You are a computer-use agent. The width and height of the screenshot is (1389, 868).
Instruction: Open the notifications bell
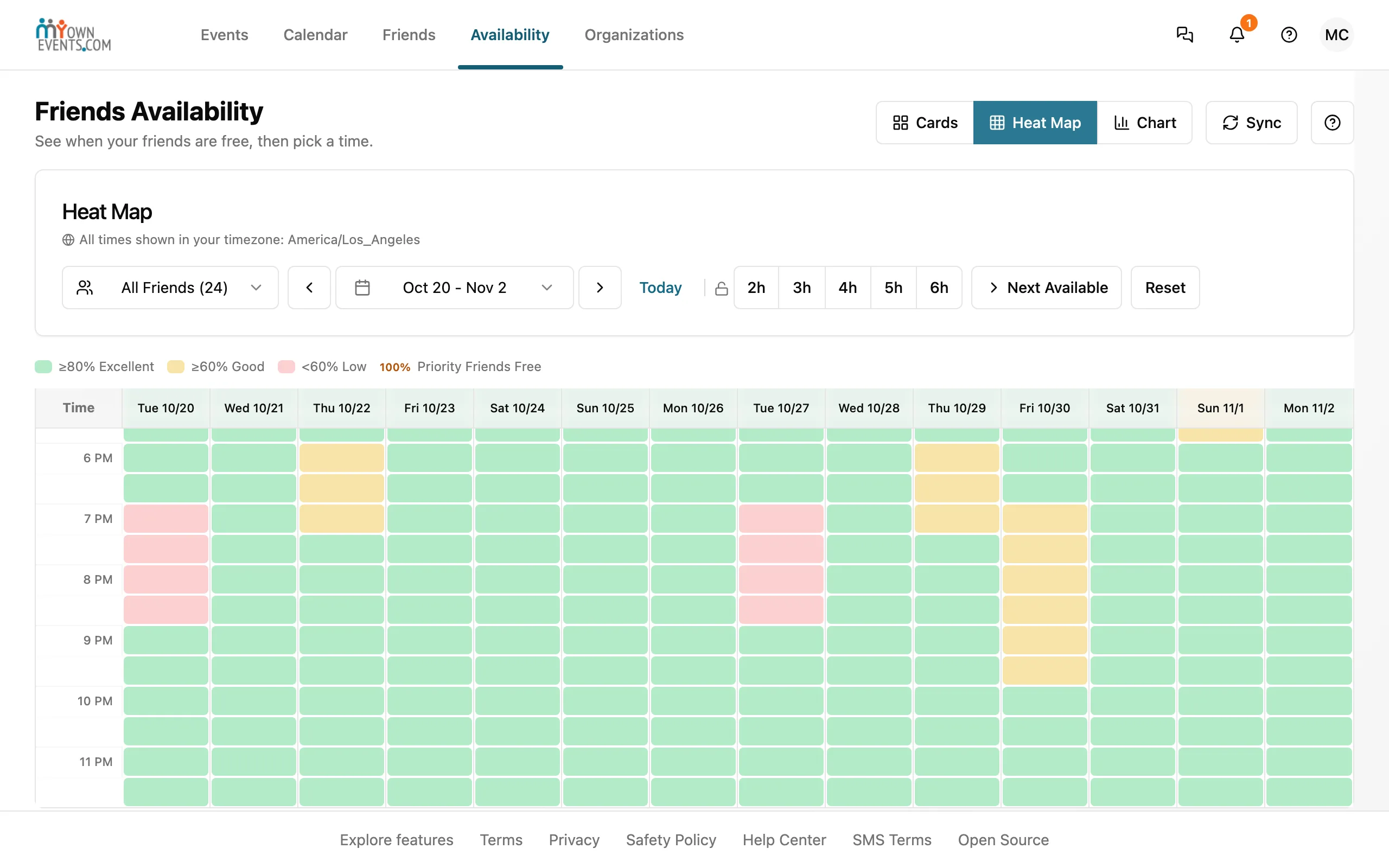(1237, 34)
